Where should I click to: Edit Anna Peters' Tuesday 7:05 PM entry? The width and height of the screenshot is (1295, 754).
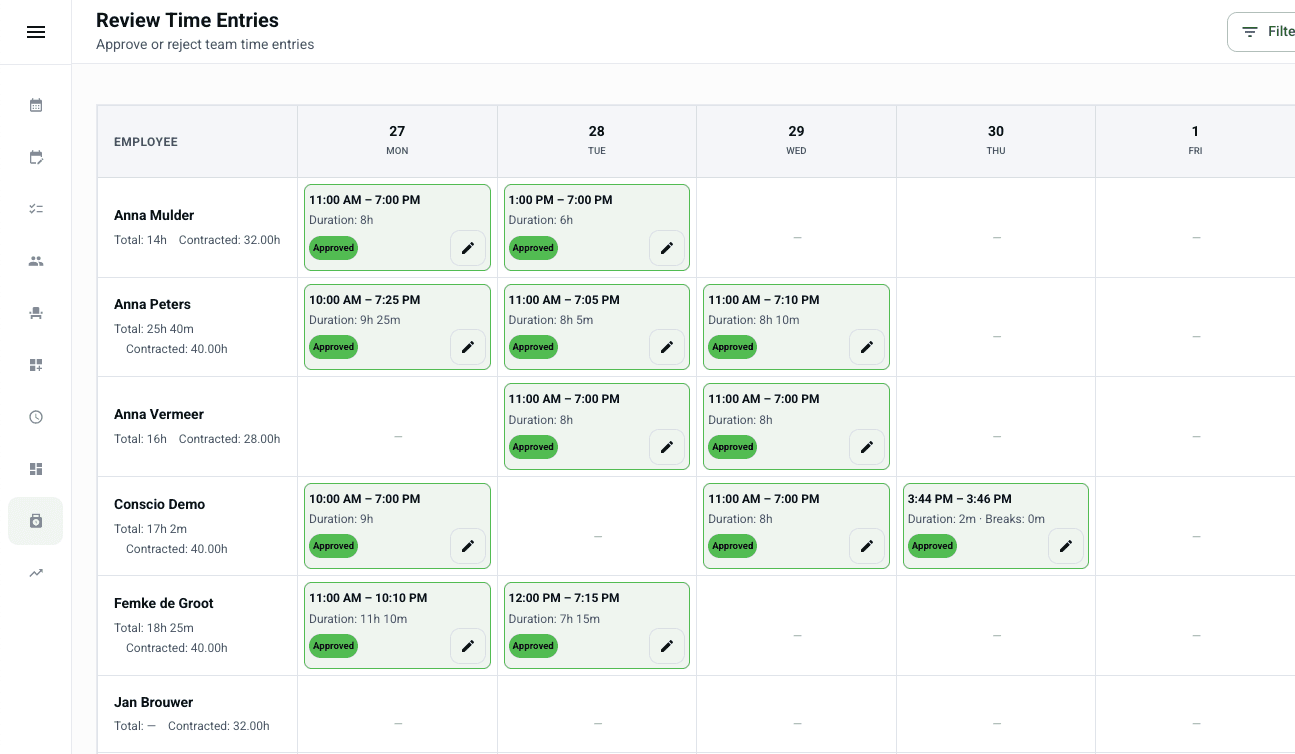point(667,347)
